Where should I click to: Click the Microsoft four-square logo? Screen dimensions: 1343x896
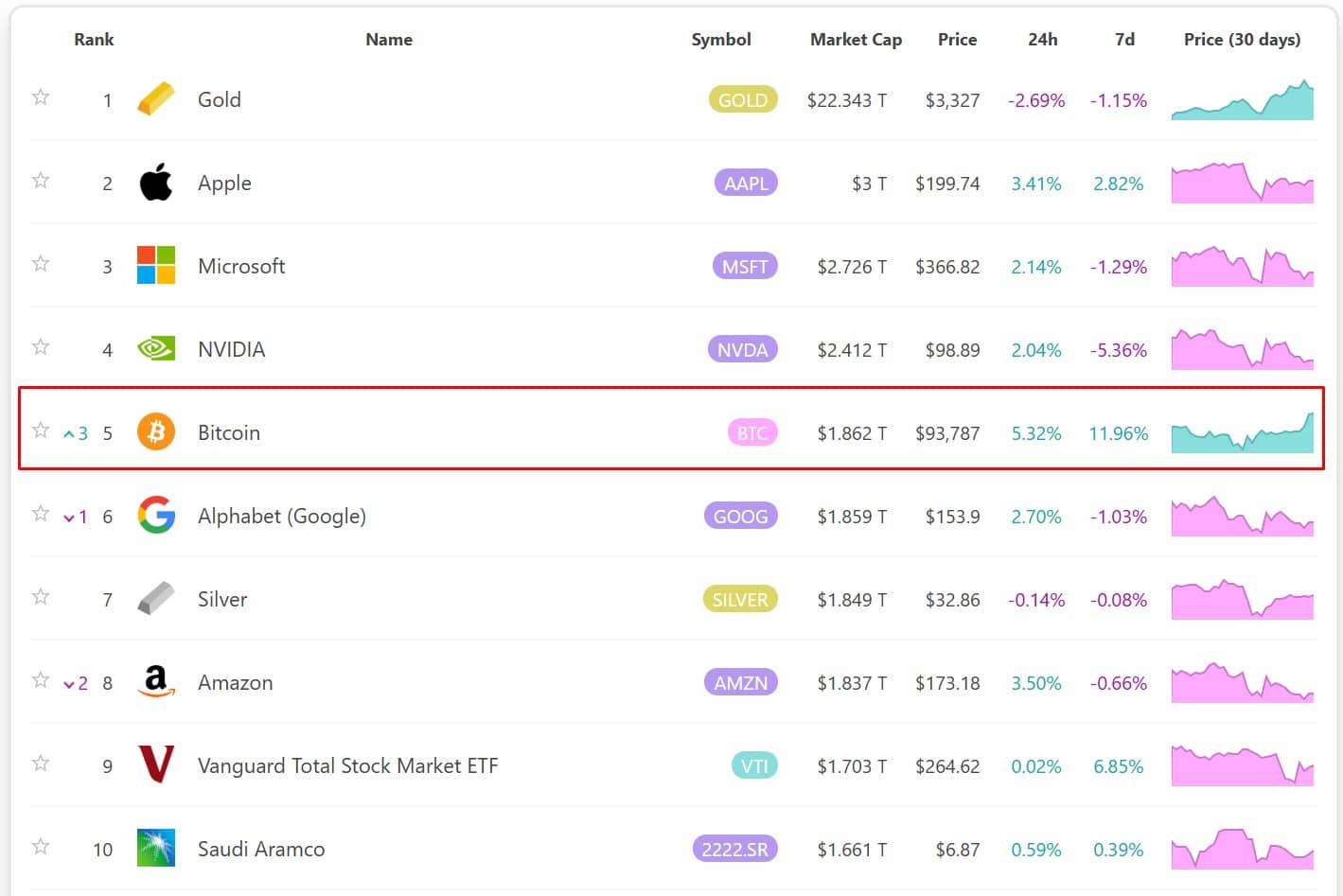(x=156, y=266)
